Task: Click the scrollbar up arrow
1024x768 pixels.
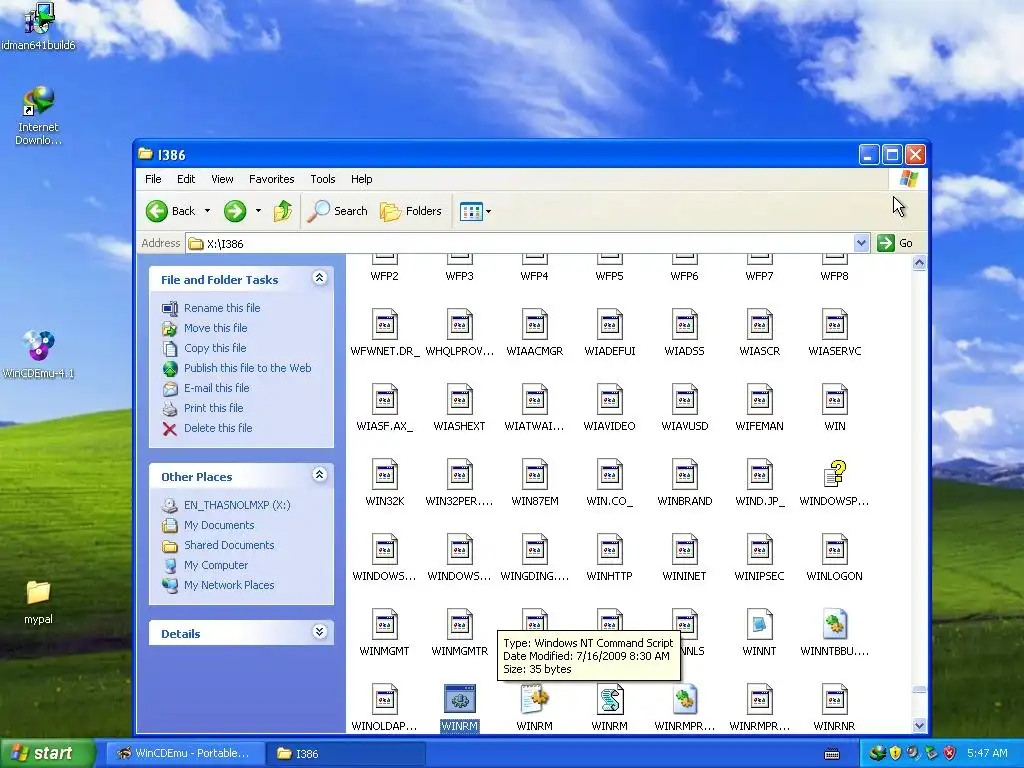Action: (x=919, y=263)
